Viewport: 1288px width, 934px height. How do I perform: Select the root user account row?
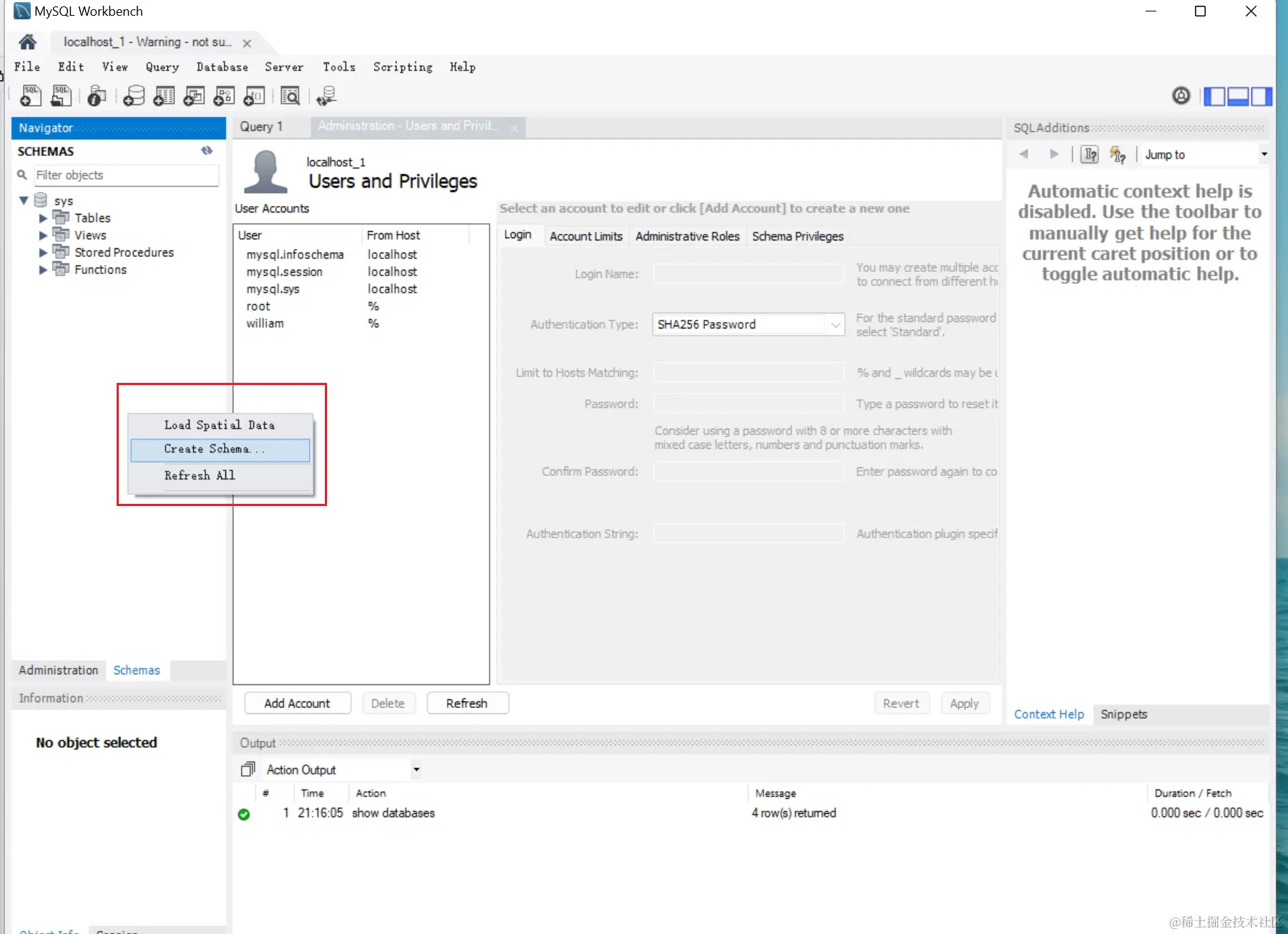pos(361,306)
